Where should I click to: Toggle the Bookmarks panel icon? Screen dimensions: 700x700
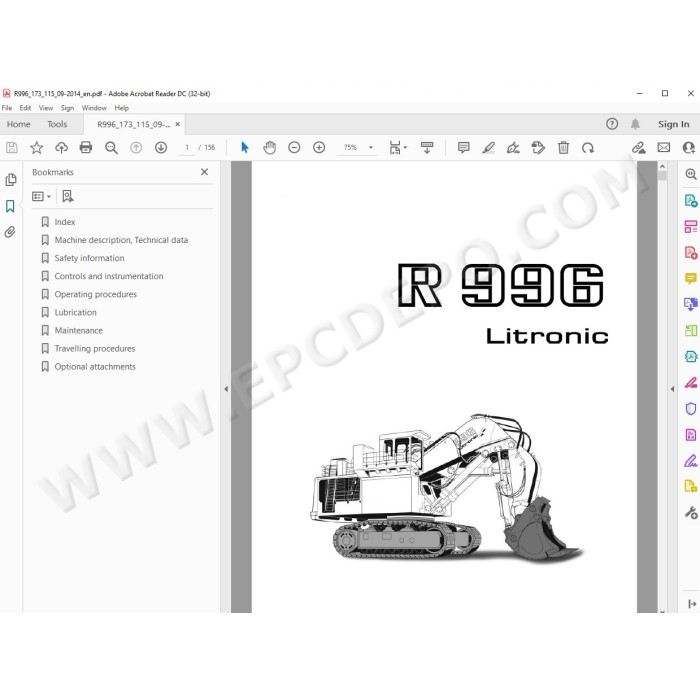[10, 206]
